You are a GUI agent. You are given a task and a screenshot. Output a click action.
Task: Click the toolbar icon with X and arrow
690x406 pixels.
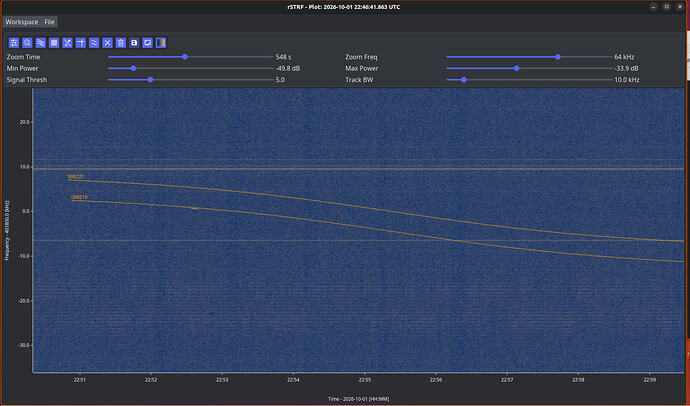tap(67, 43)
